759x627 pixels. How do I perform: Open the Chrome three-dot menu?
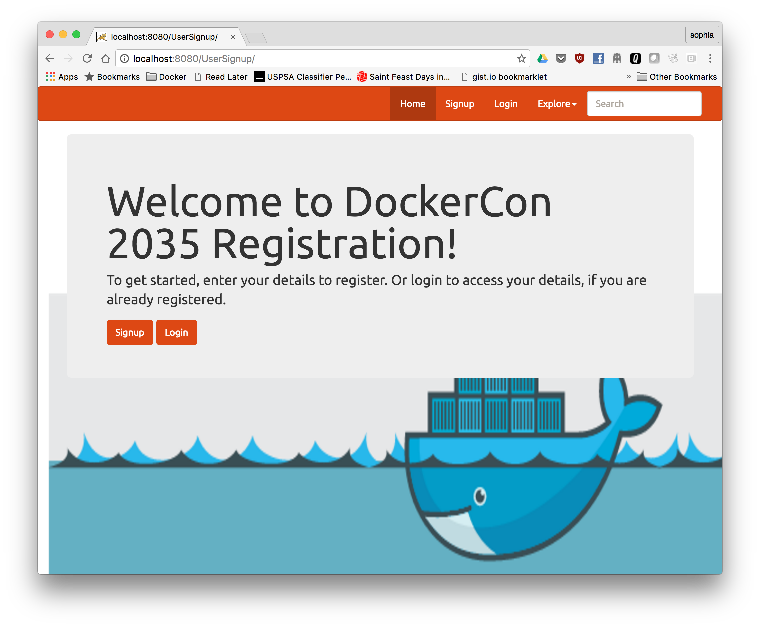tap(710, 59)
